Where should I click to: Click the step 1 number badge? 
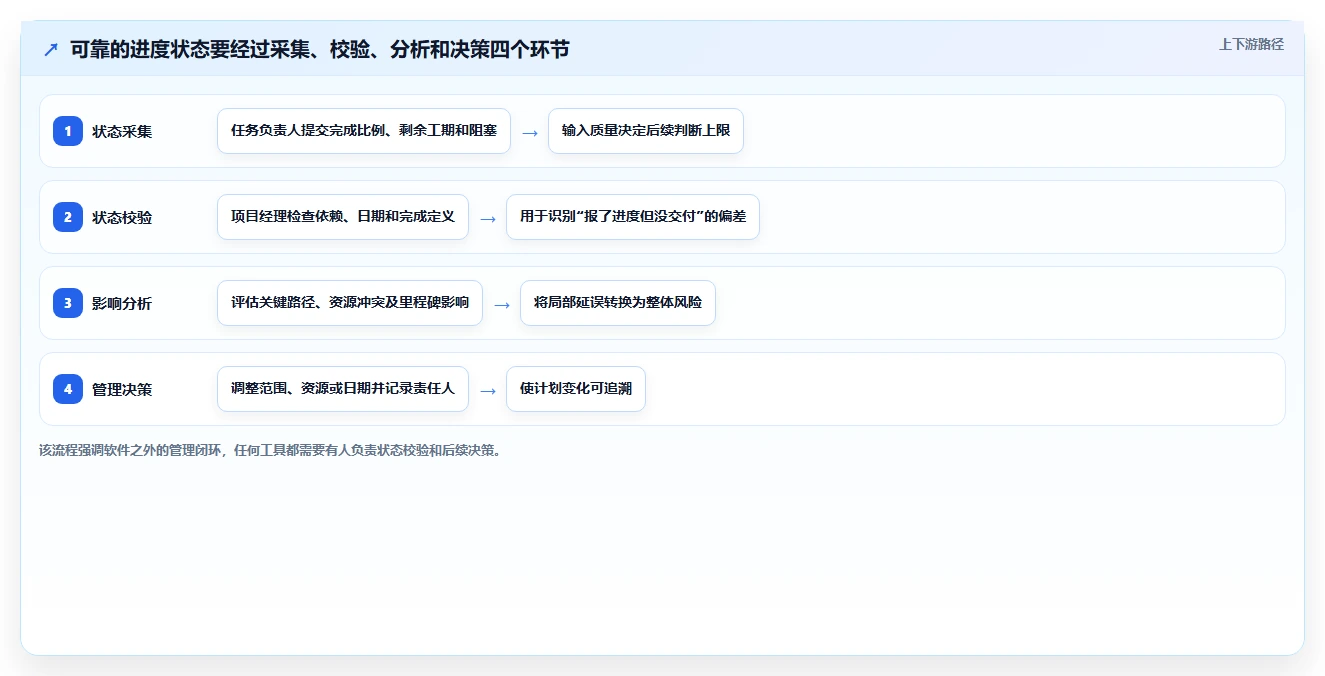pyautogui.click(x=68, y=131)
